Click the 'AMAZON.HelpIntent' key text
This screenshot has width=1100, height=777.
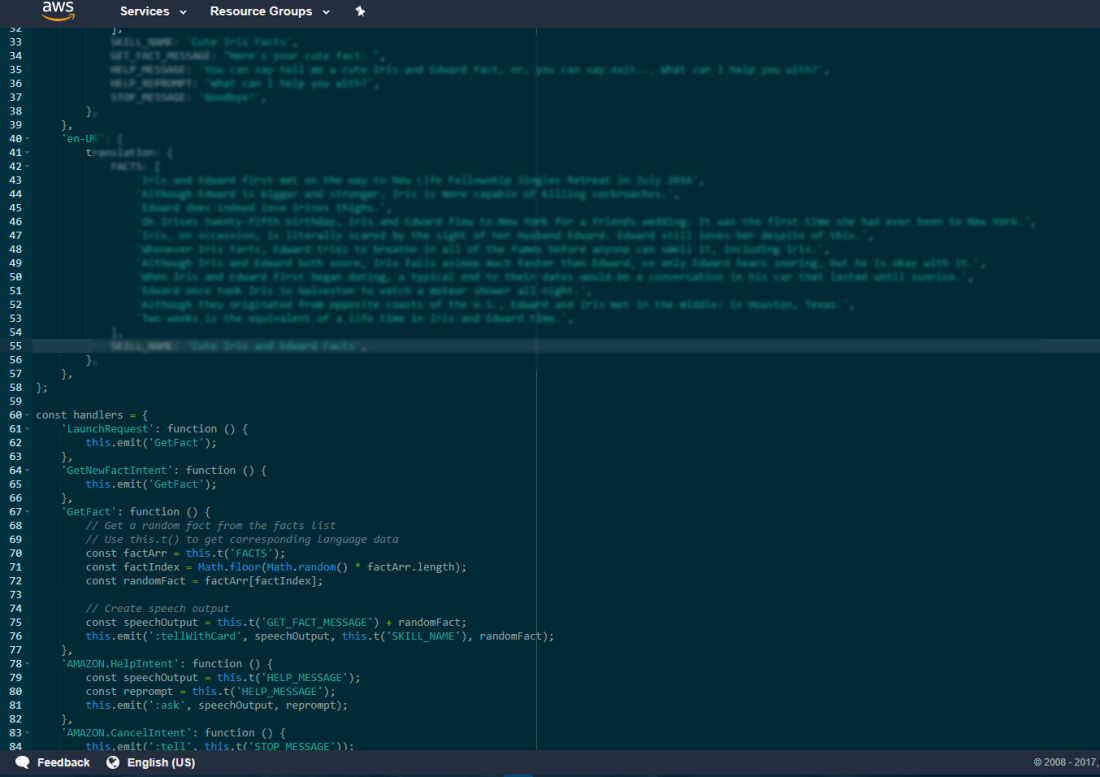(120, 663)
